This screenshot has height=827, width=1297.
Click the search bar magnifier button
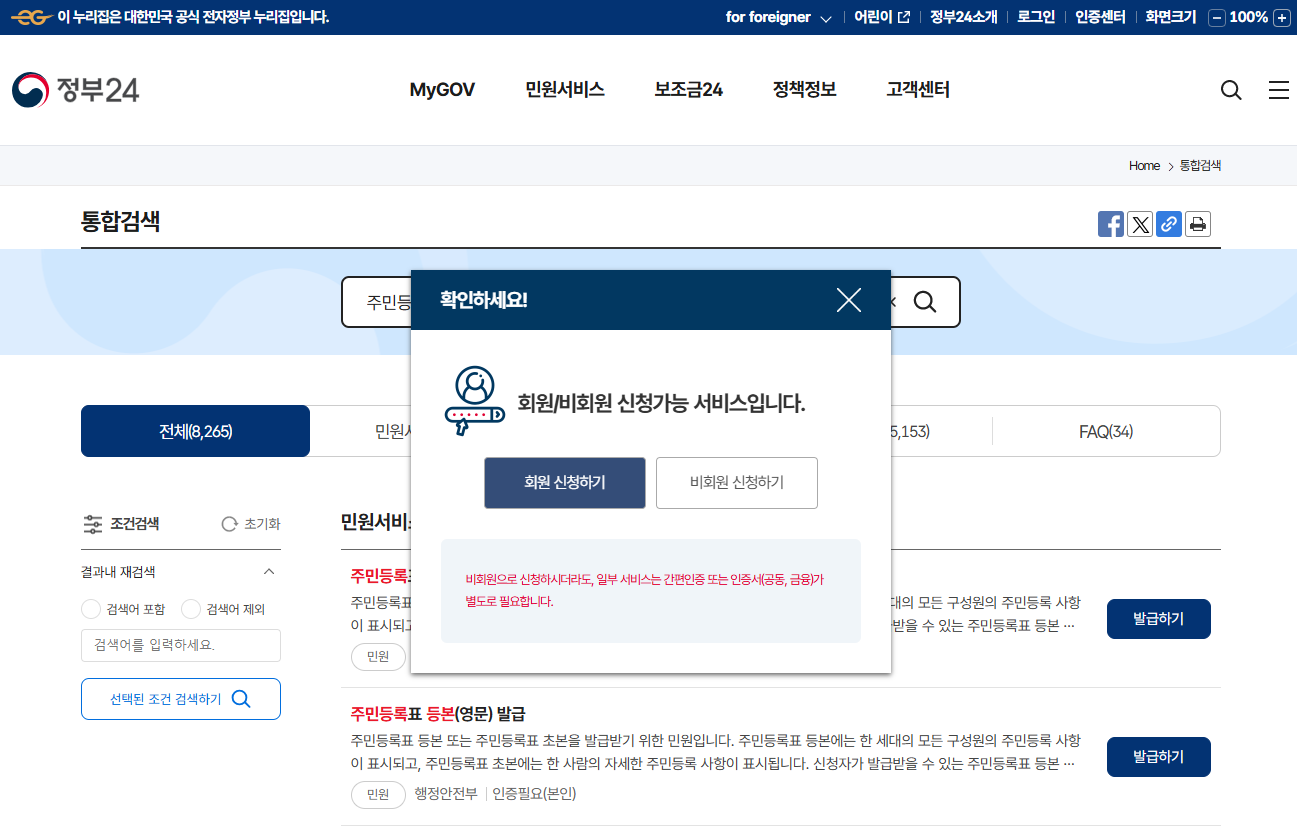coord(925,302)
